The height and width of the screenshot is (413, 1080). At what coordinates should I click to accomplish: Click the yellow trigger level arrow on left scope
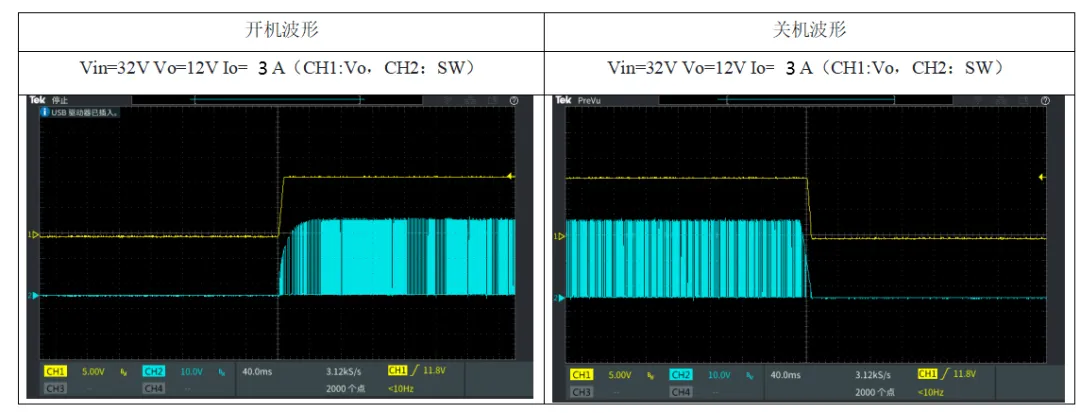510,176
